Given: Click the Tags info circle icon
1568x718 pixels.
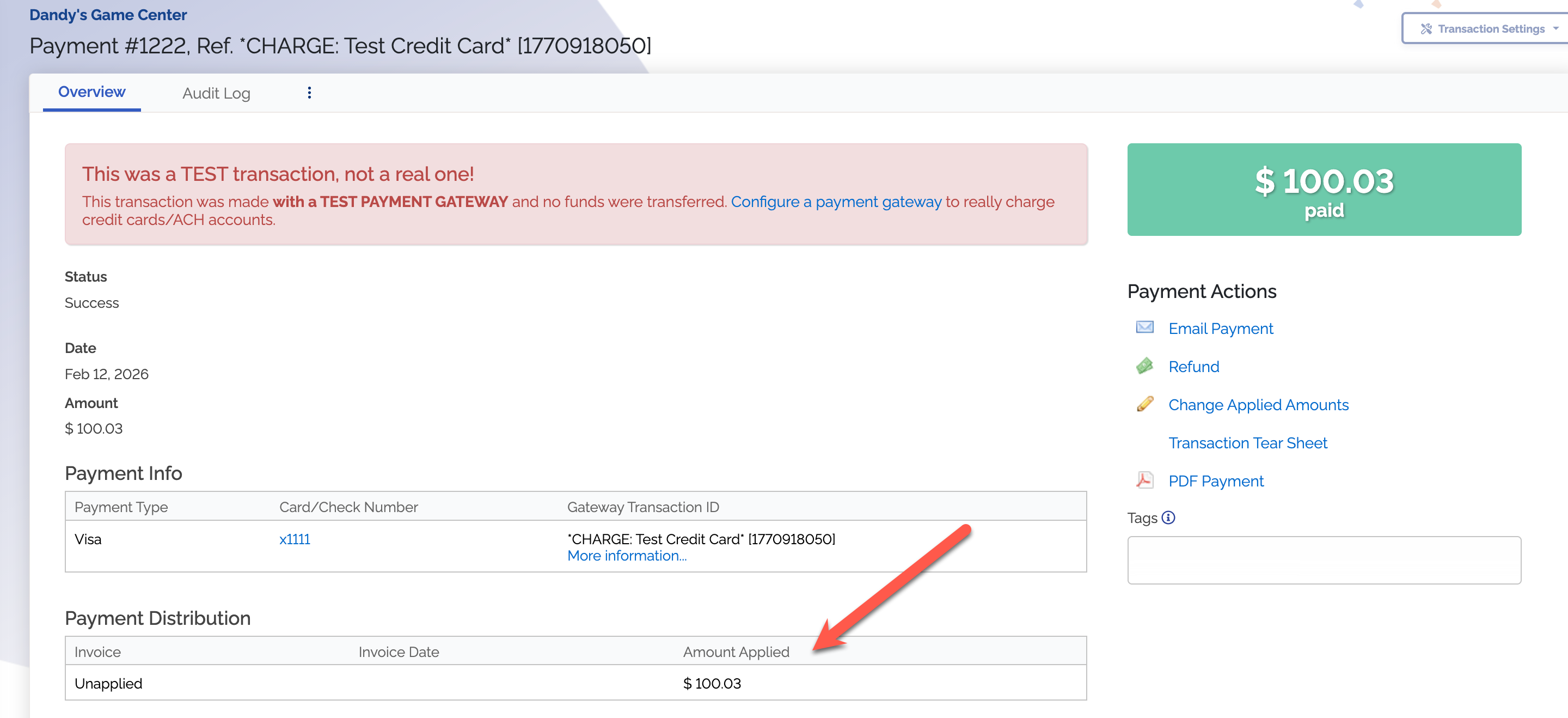Looking at the screenshot, I should tap(1168, 518).
